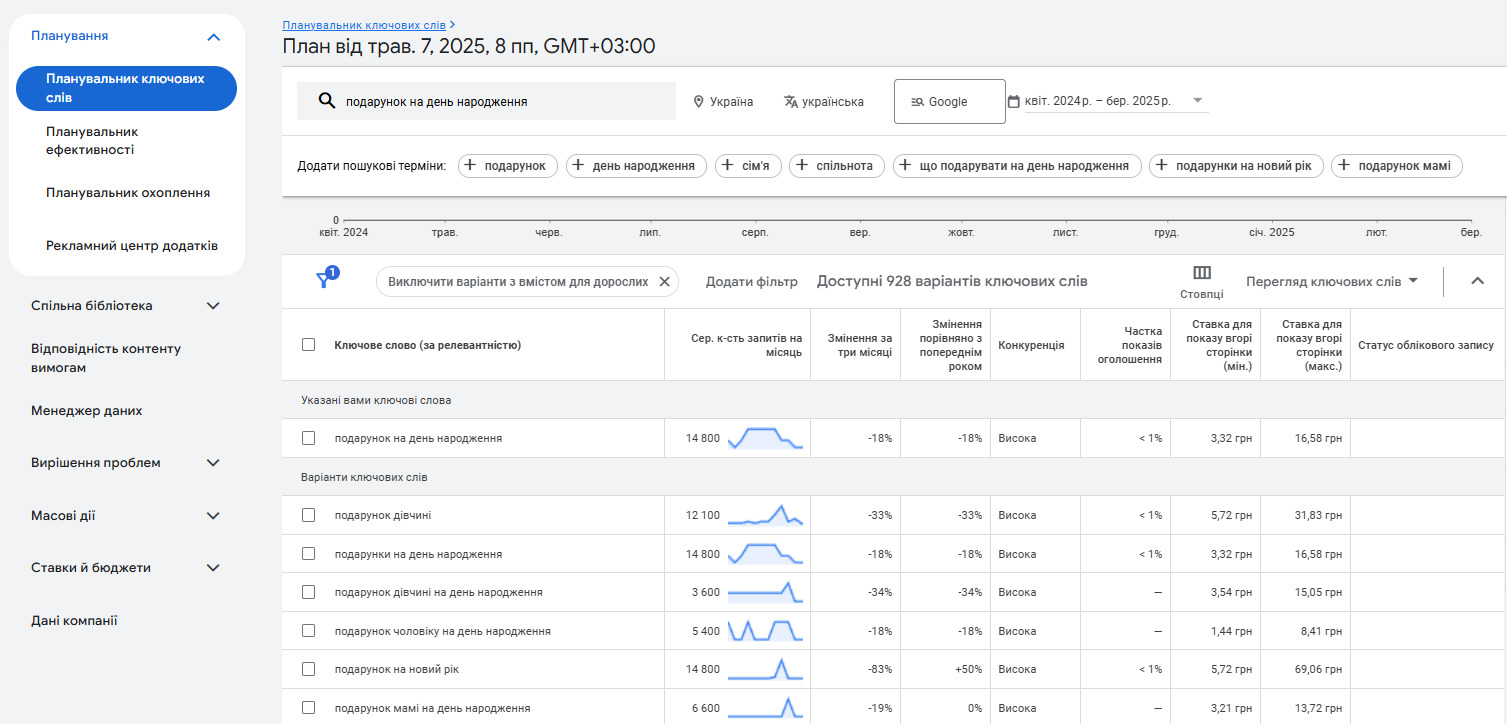This screenshot has height=724, width=1507.
Task: Open Планувальник ефективності in the sidebar
Action: (x=92, y=141)
